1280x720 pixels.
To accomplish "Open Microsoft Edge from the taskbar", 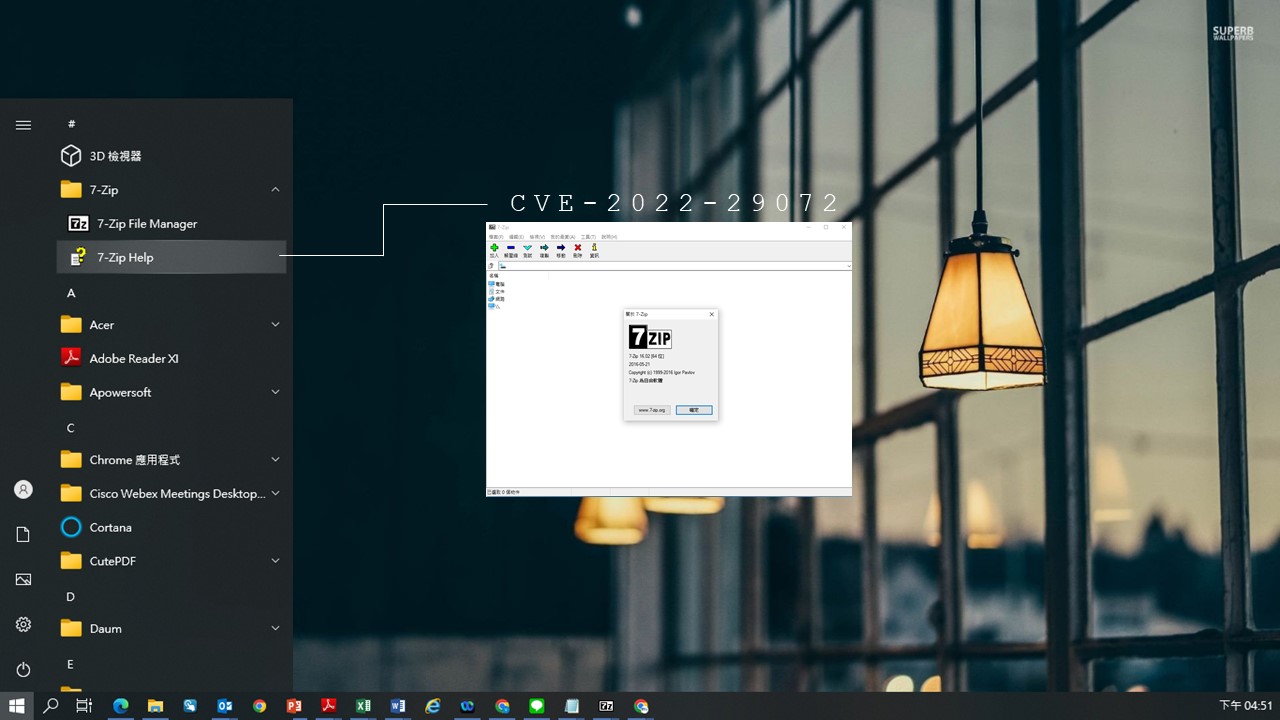I will click(121, 706).
